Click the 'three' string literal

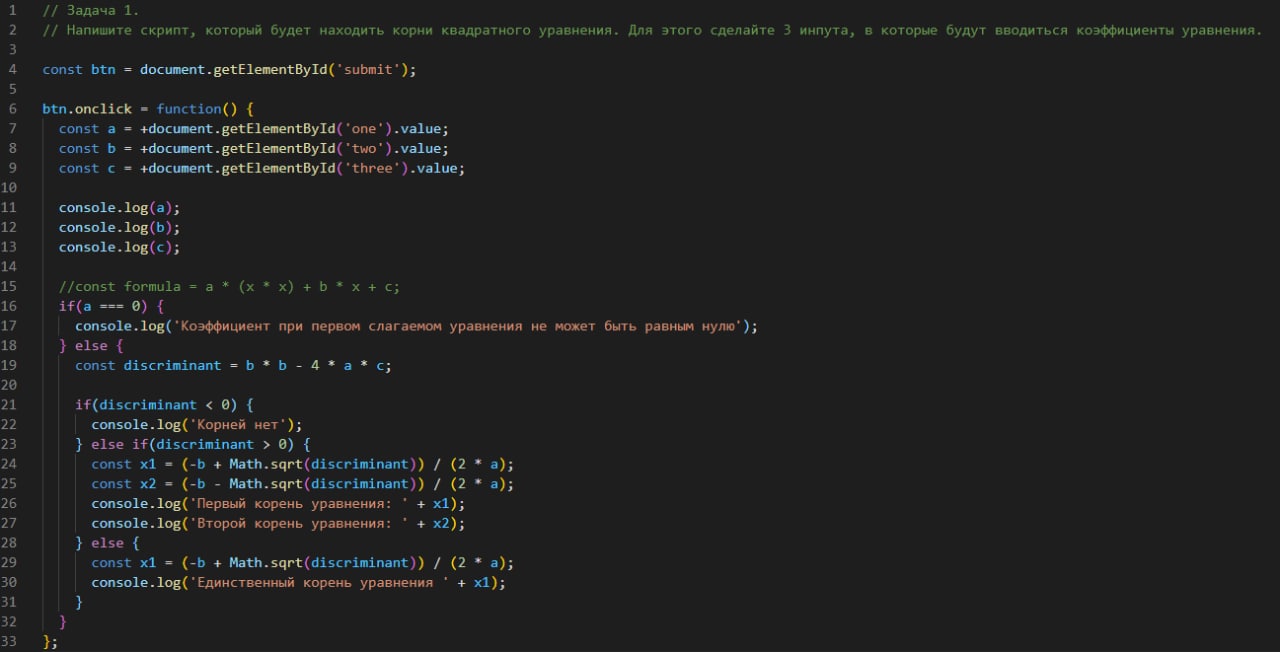pos(372,168)
